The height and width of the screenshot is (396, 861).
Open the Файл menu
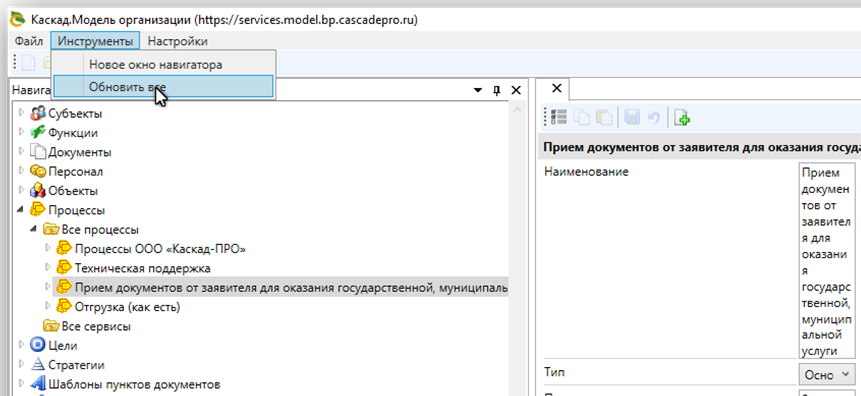[29, 41]
